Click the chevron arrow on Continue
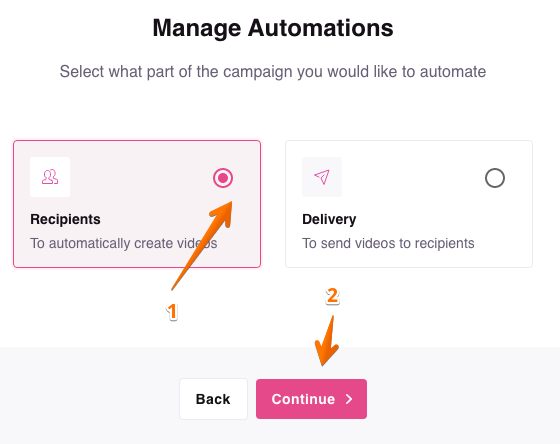Viewport: 560px width, 444px height. [349, 399]
